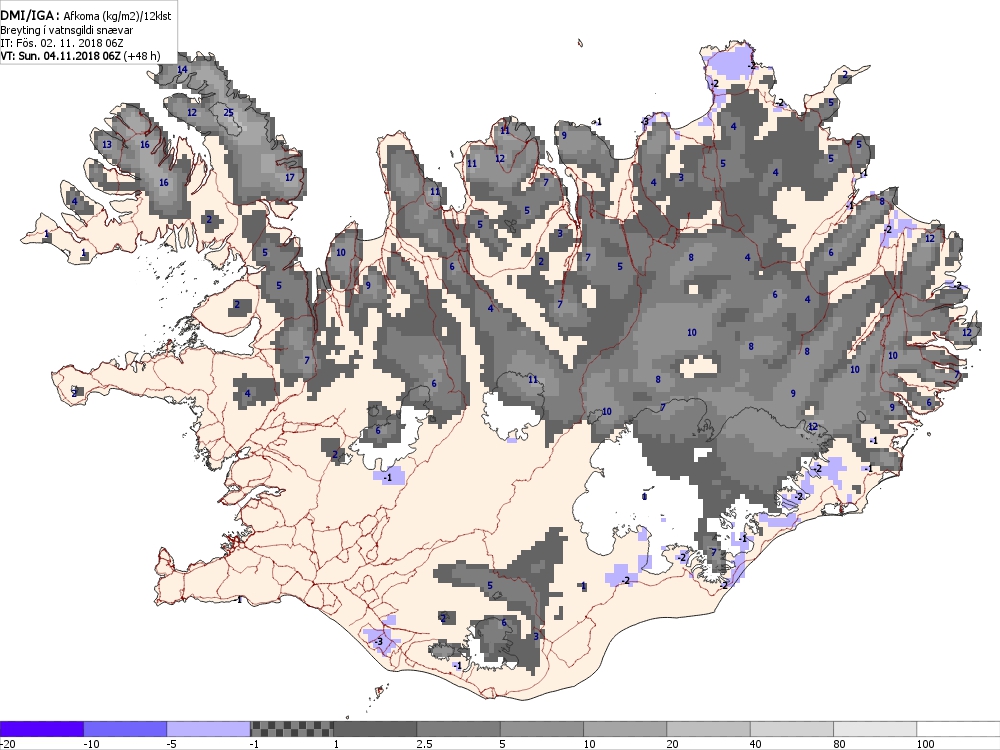This screenshot has width=1000, height=750.
Task: Click the gray 10 to 20 legend swatch
Action: [x=625, y=729]
